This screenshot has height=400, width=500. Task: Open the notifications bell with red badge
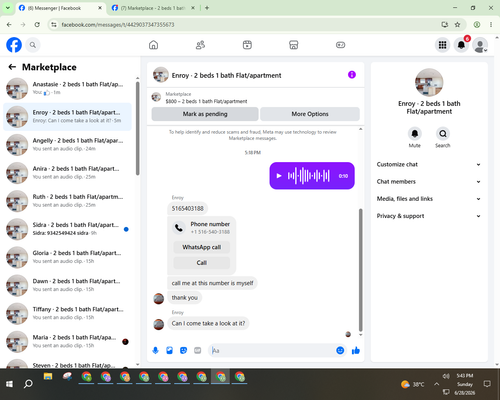click(x=461, y=45)
